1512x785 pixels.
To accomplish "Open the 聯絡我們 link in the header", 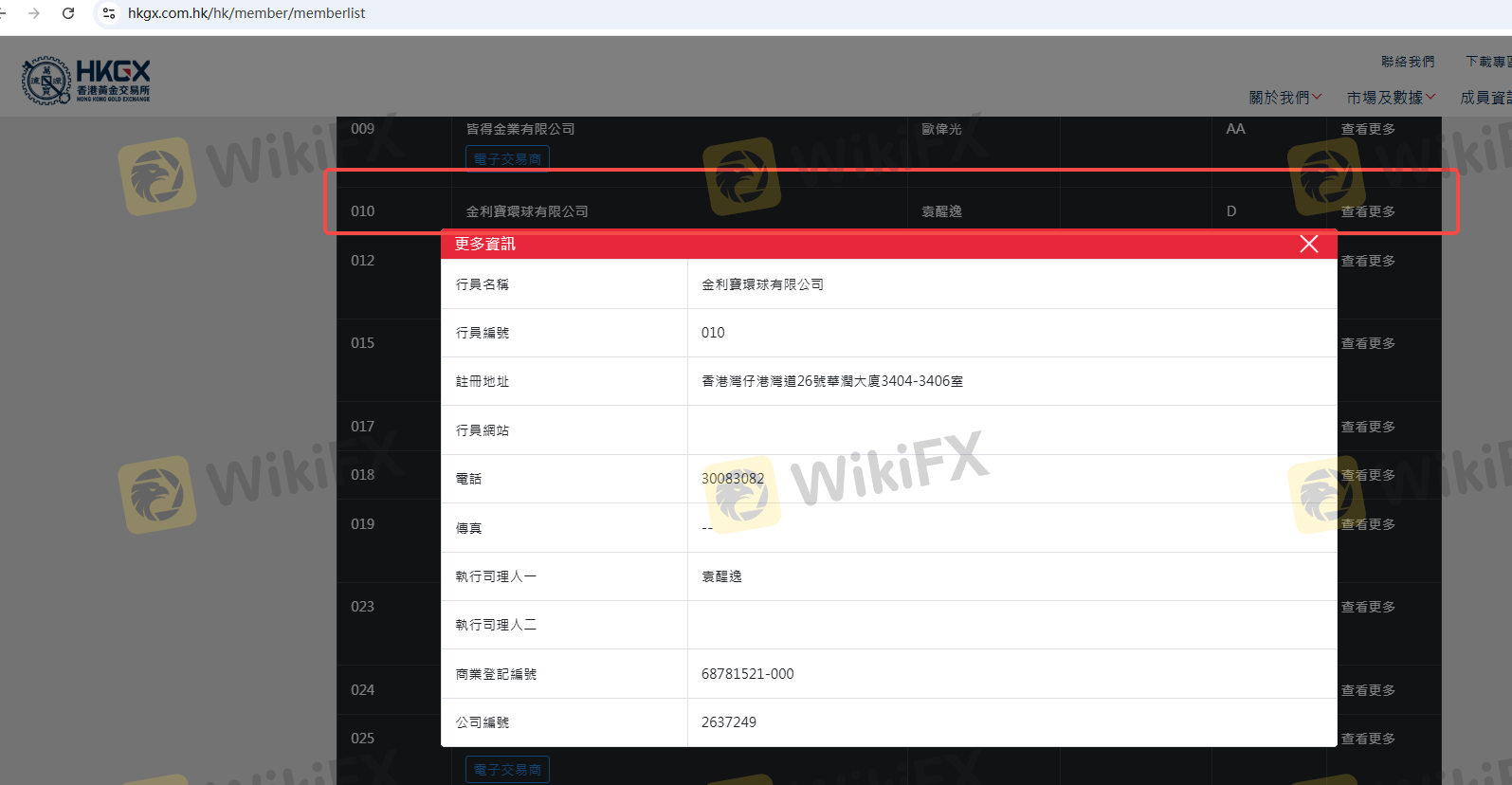I will click(x=1408, y=62).
